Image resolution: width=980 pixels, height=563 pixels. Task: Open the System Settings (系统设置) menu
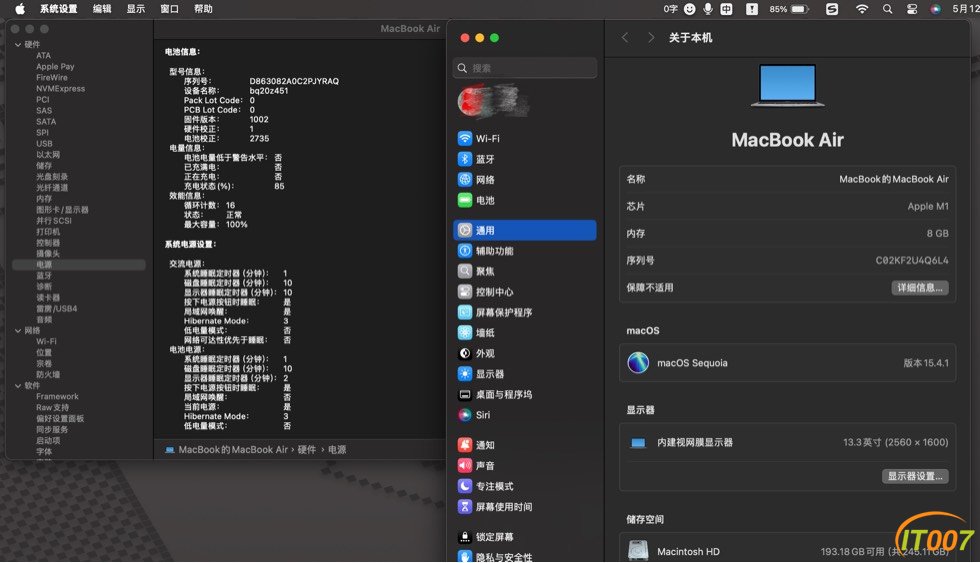[x=59, y=9]
